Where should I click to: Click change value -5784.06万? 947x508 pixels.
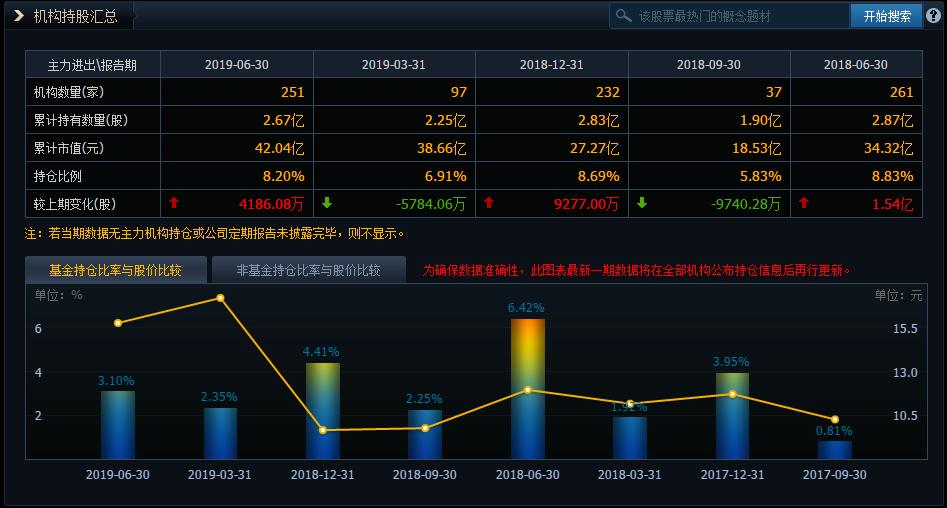431,204
